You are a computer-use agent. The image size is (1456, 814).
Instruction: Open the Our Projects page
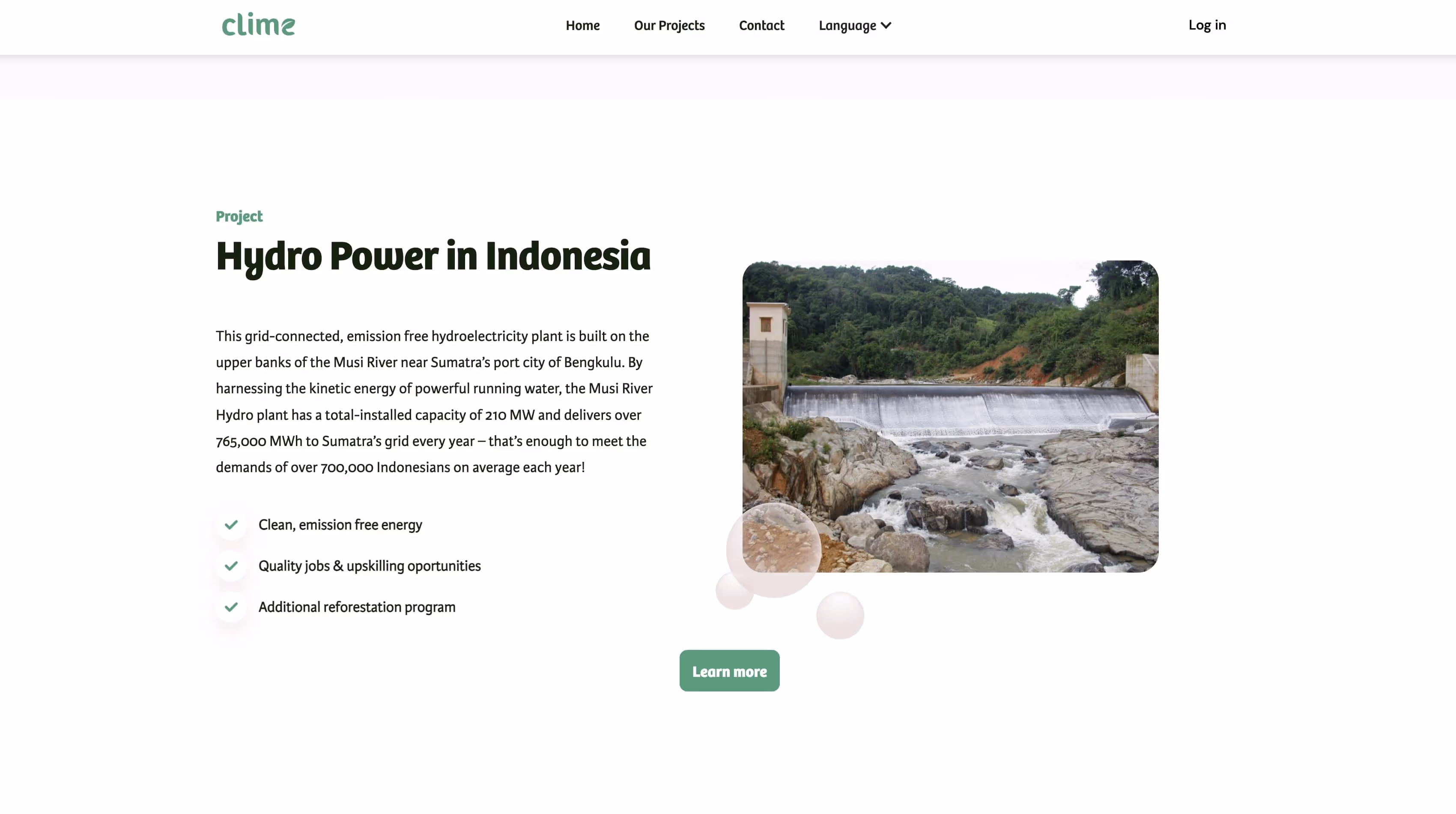669,25
